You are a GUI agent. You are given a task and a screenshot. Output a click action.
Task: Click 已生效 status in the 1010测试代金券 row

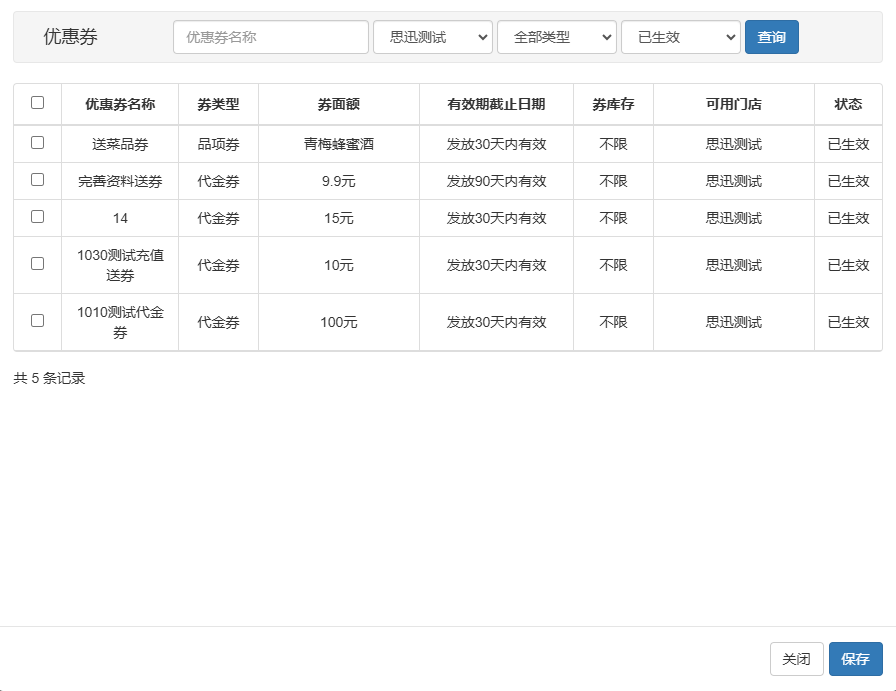coord(848,322)
